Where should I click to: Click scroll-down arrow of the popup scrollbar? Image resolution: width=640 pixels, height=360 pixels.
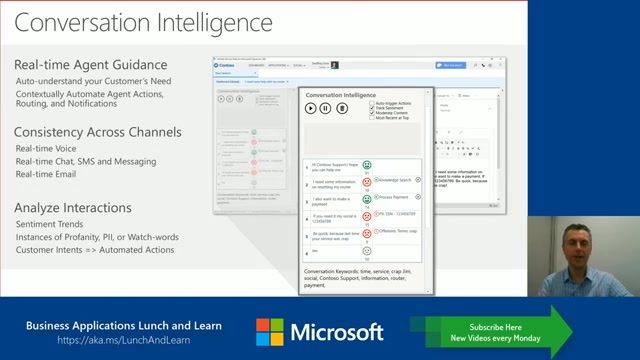428,291
